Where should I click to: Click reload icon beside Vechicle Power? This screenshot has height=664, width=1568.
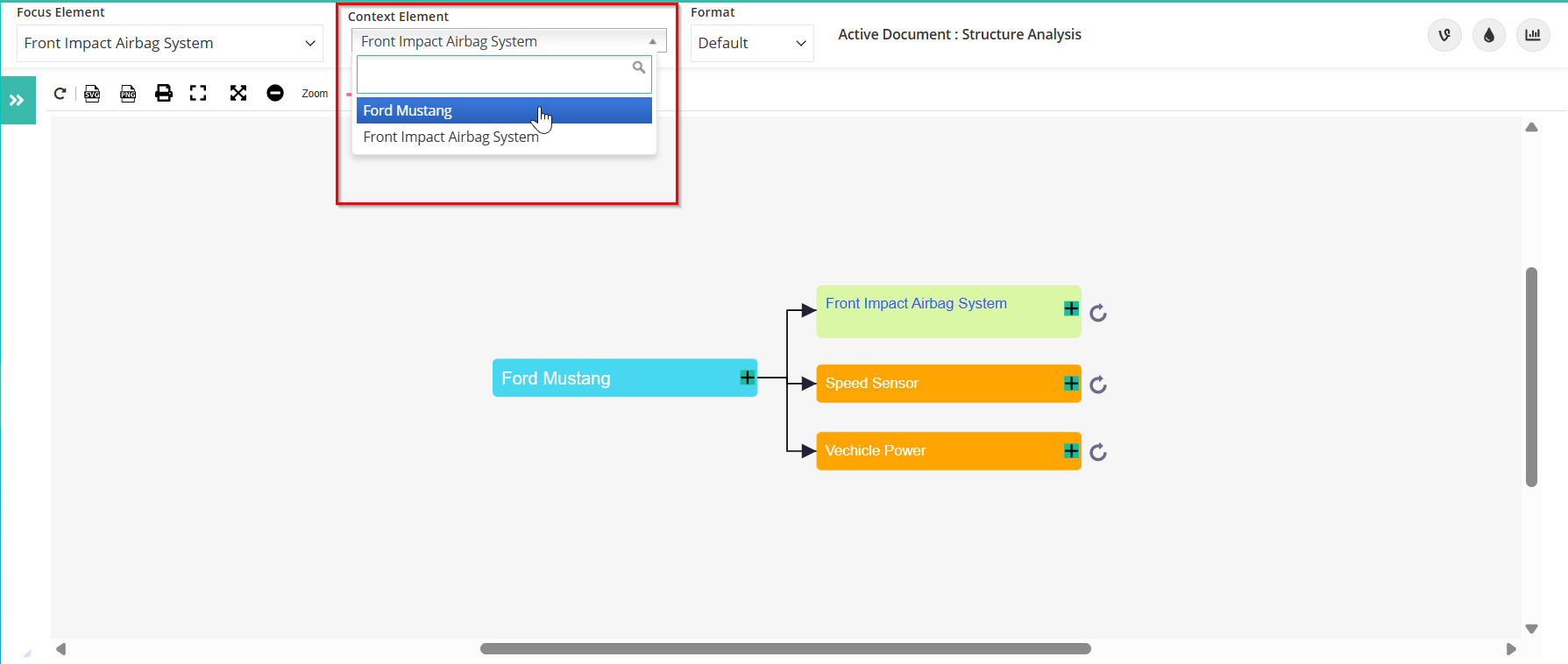coord(1098,452)
